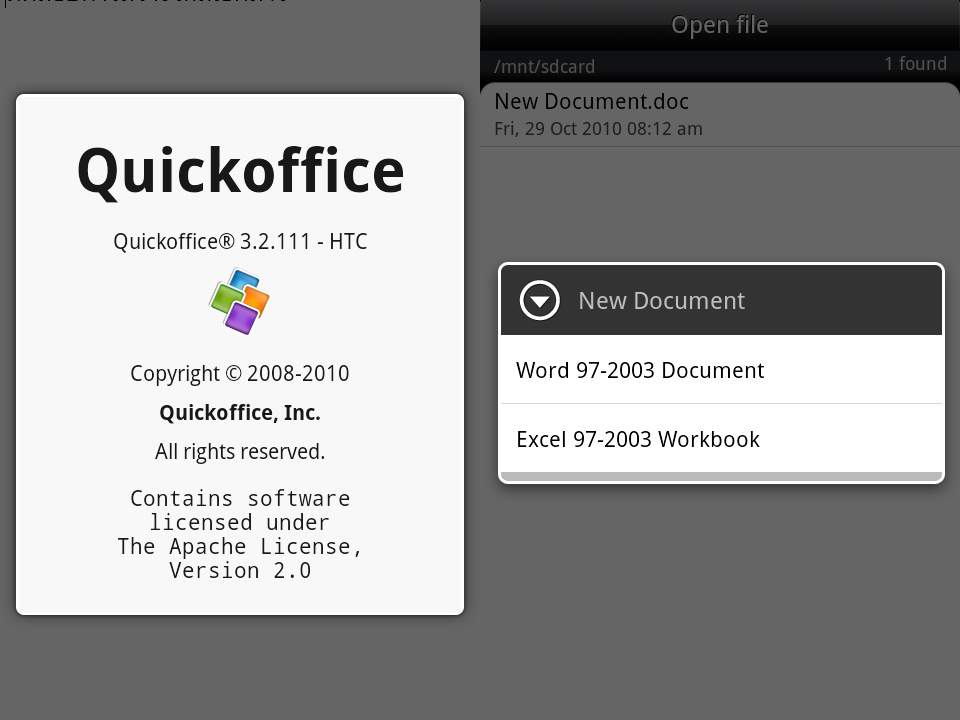Click the empty file list area below the dialog
This screenshot has height=720, width=960.
coord(720,600)
